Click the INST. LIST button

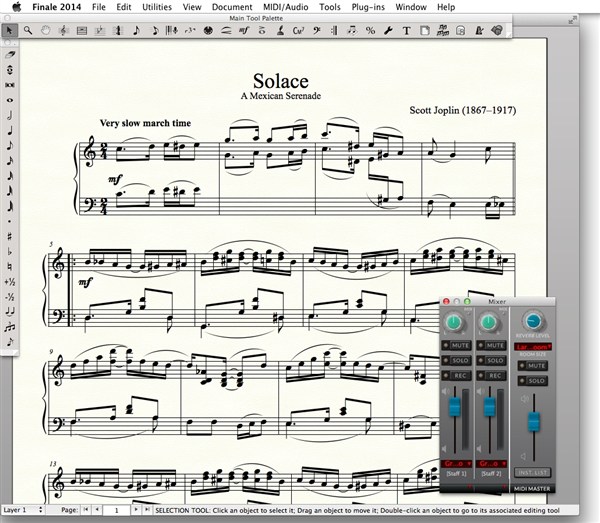[533, 472]
